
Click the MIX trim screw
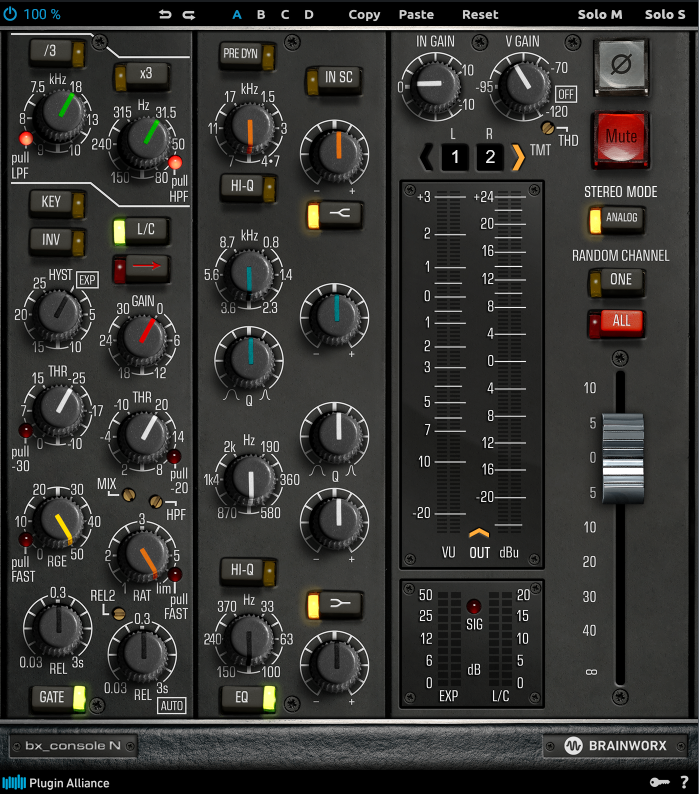129,494
